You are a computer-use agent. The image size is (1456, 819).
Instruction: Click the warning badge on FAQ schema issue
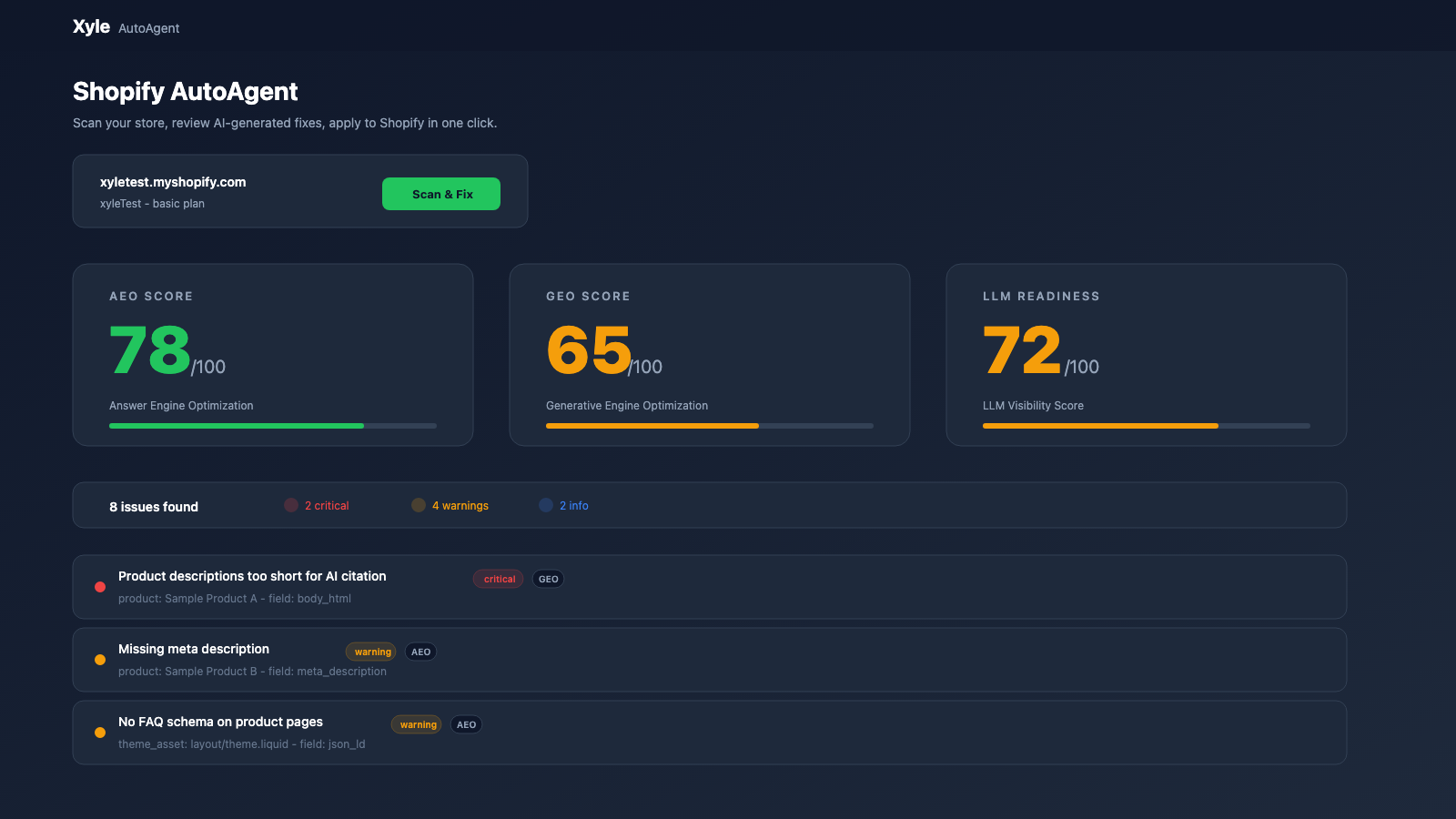416,724
